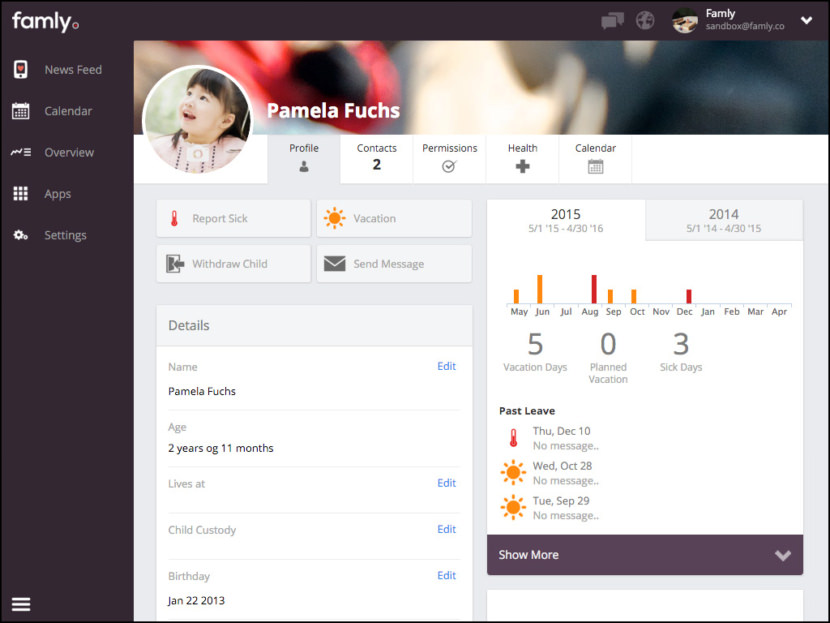Edit the Birthday field
The width and height of the screenshot is (830, 623).
coord(446,575)
